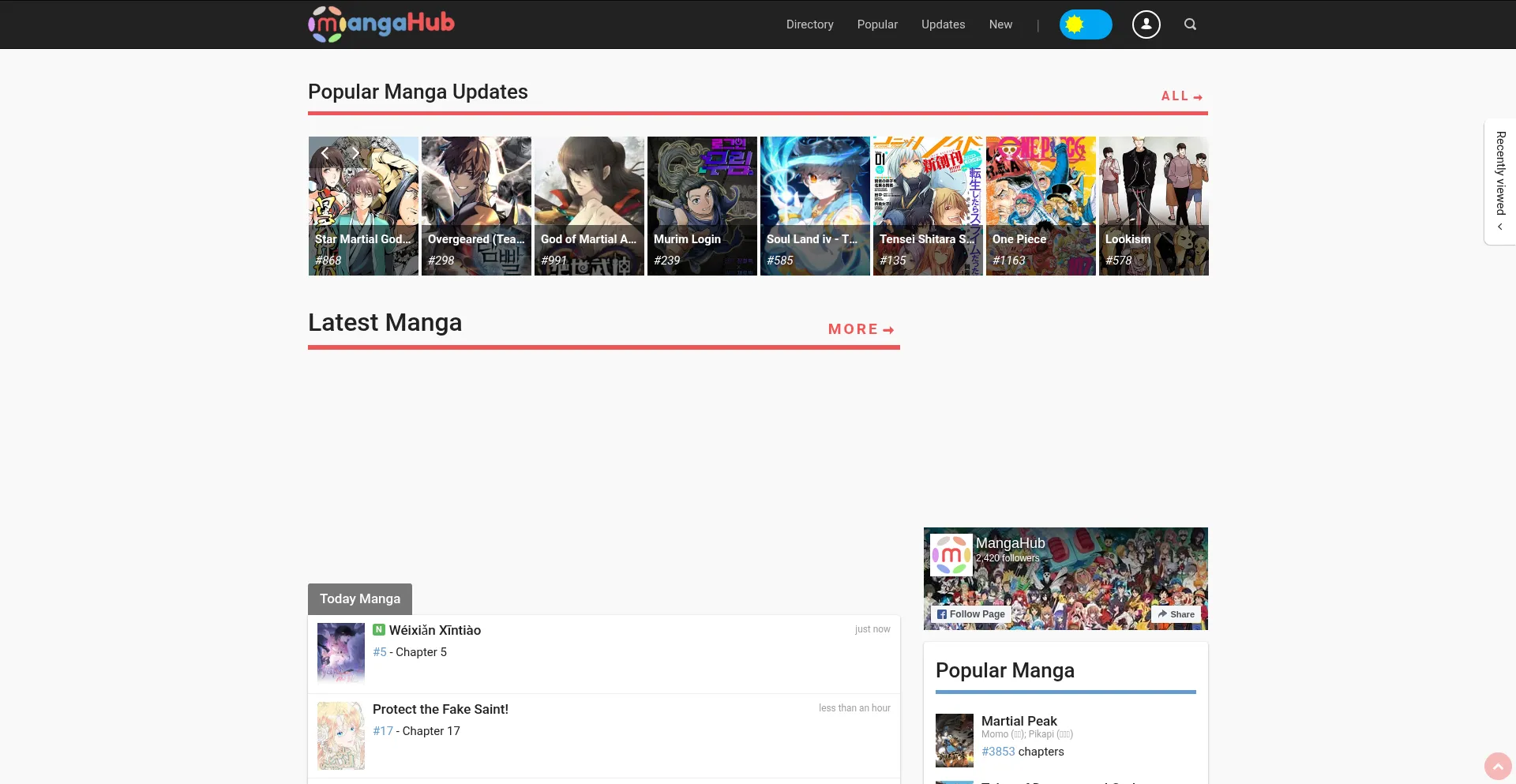Open the user account profile icon

(1146, 24)
